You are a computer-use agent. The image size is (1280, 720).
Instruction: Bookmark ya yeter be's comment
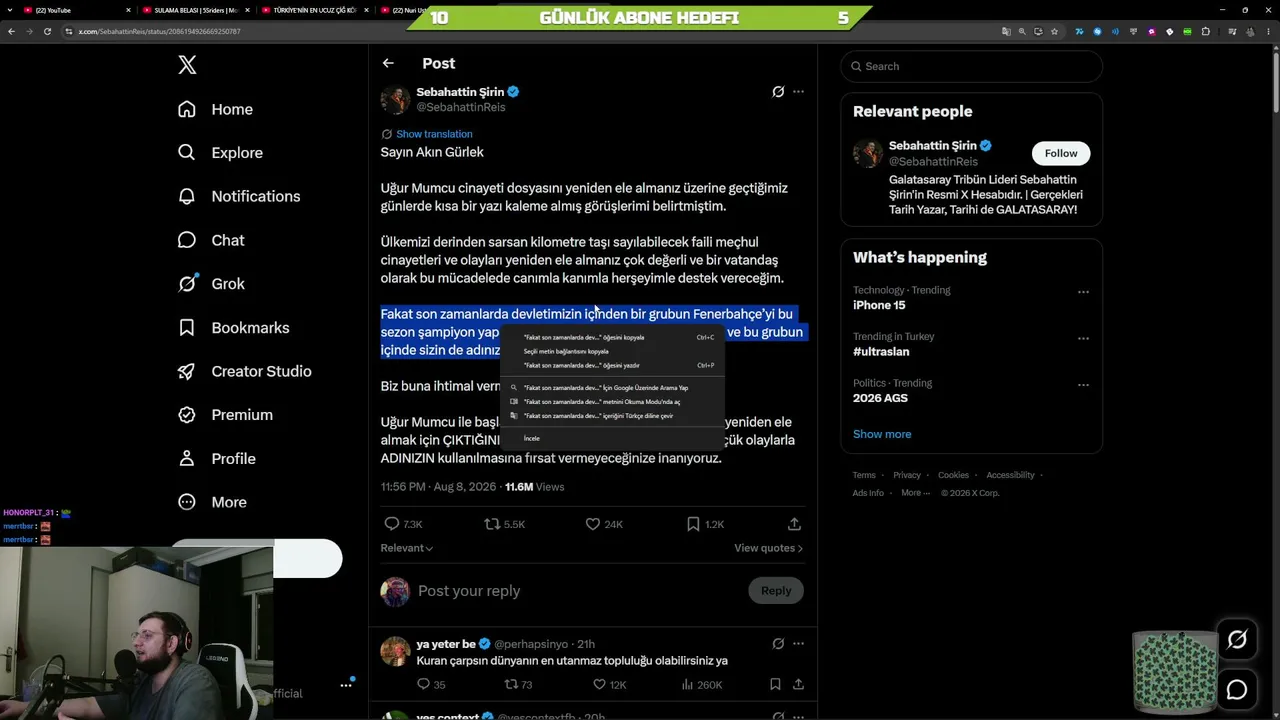pos(775,685)
